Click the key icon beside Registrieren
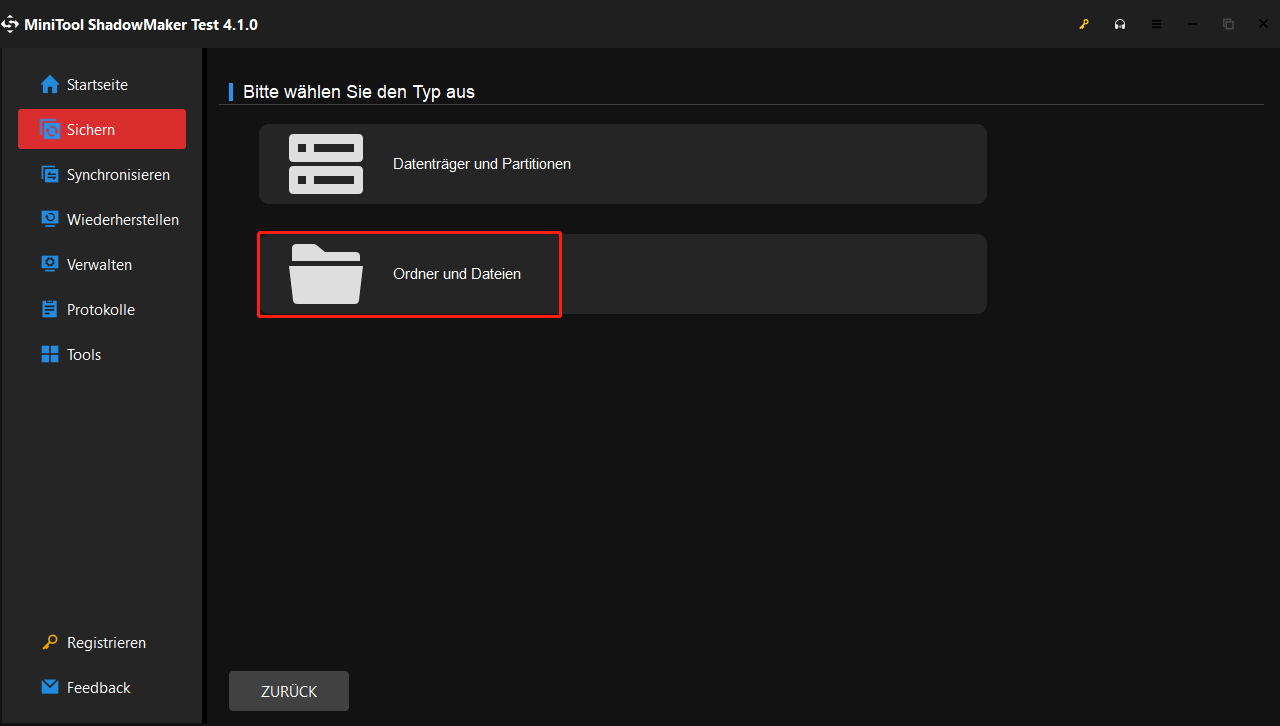This screenshot has height=726, width=1280. 50,642
